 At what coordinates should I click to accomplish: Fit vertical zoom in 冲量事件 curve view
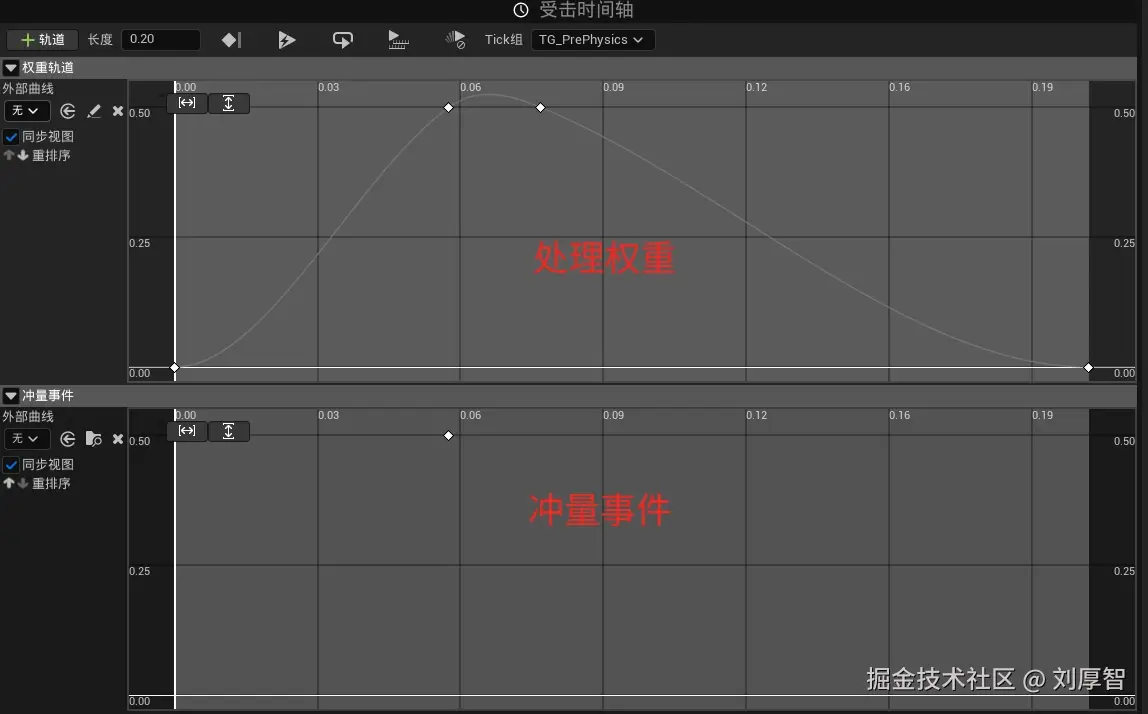point(228,431)
